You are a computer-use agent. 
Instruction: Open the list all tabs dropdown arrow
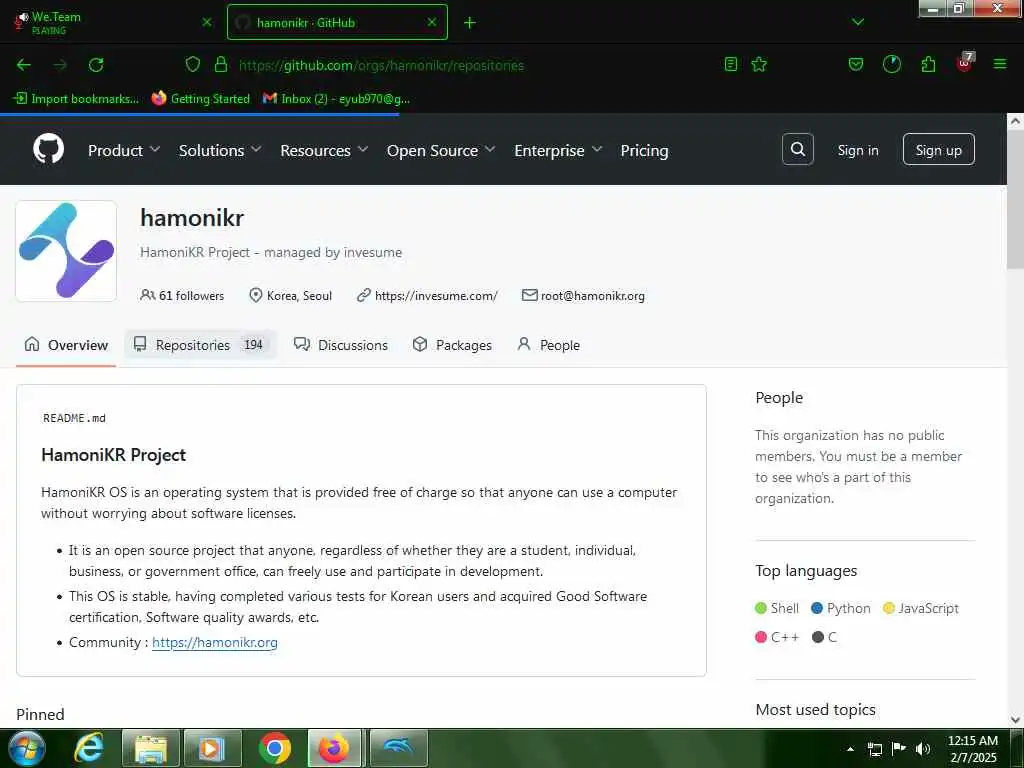(x=858, y=23)
